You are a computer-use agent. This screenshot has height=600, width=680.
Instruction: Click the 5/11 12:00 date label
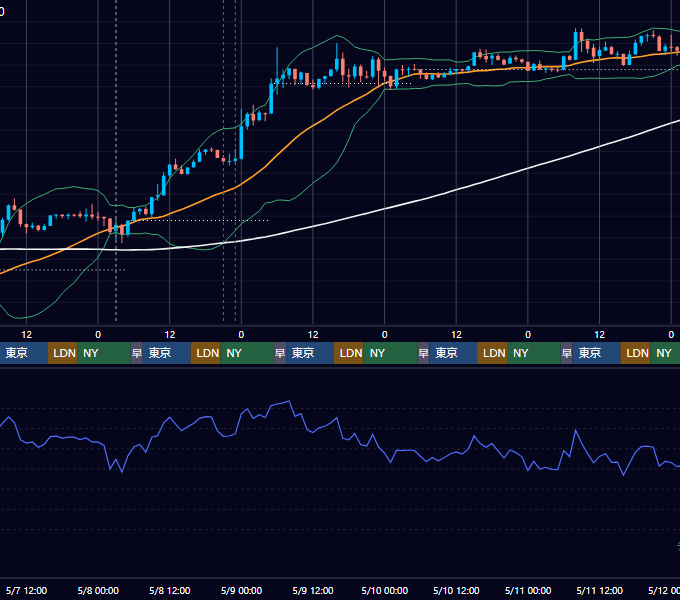coord(599,590)
